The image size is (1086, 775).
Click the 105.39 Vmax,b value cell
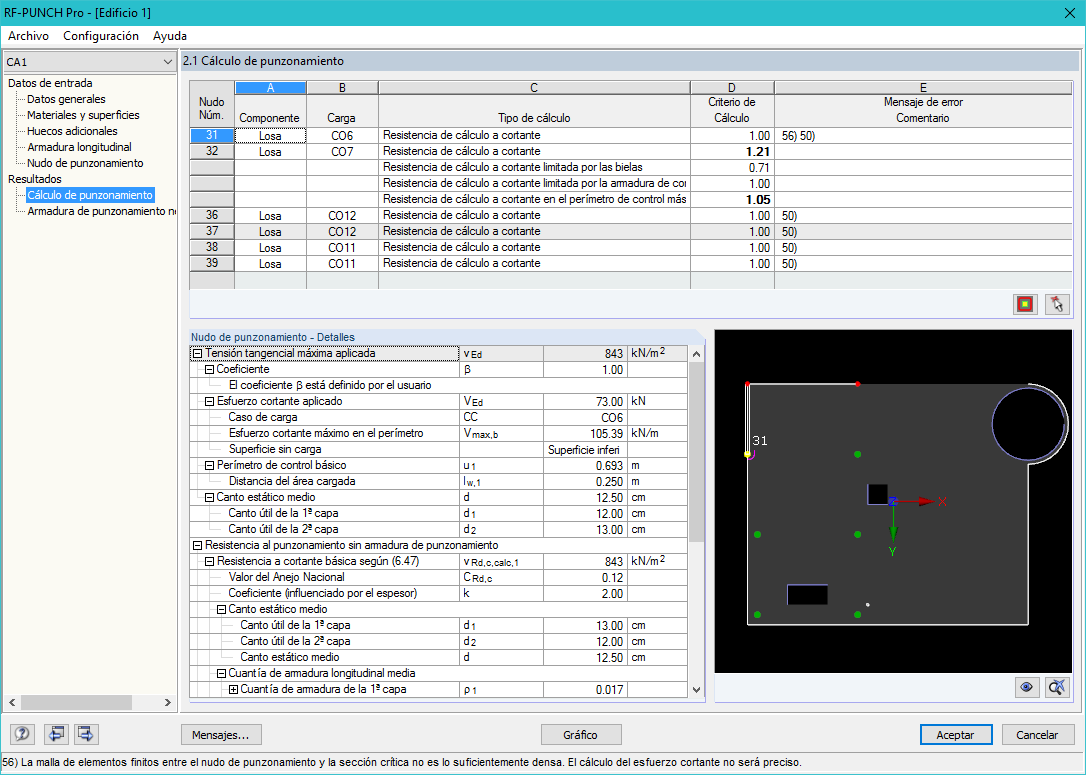(x=585, y=434)
